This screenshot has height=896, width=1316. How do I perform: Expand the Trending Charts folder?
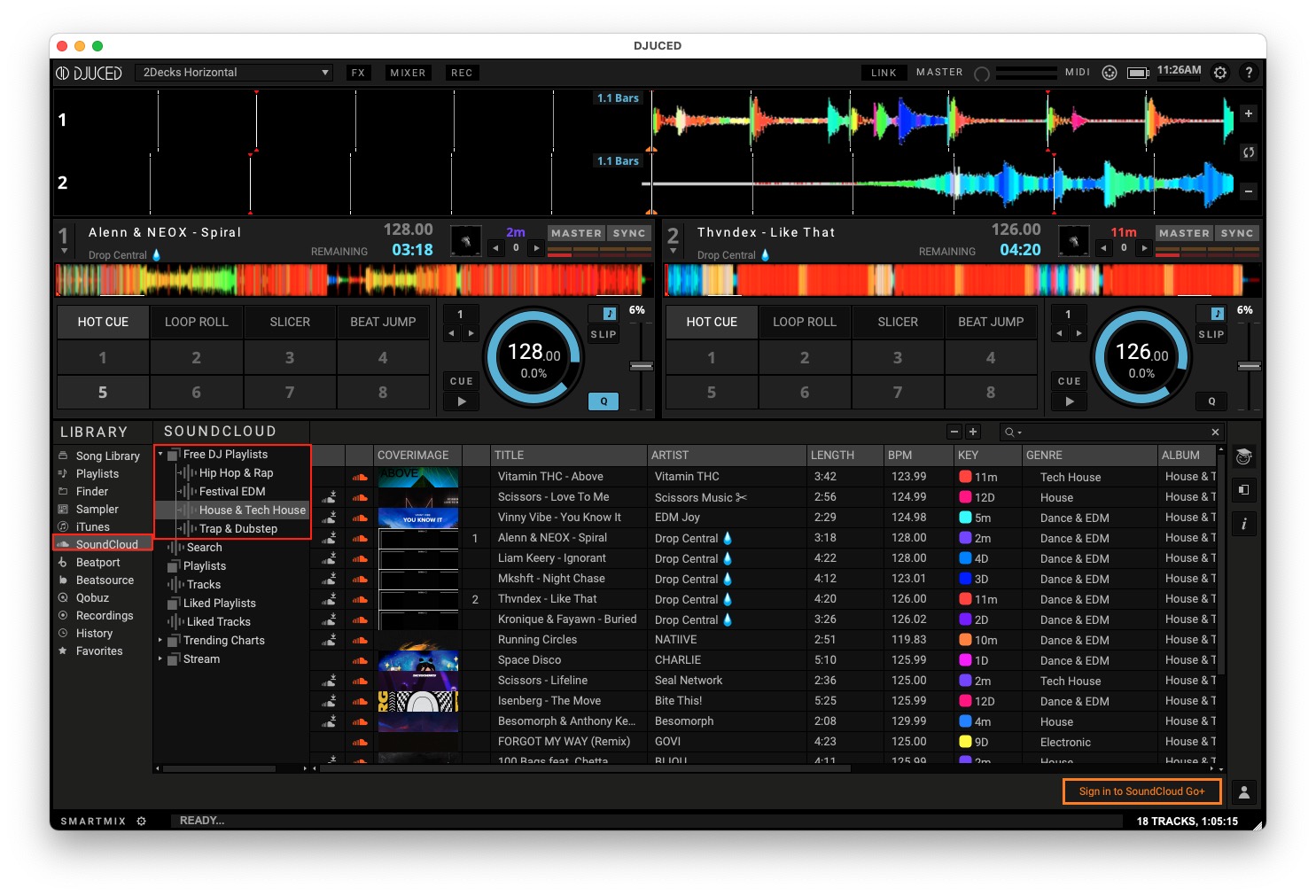click(160, 640)
